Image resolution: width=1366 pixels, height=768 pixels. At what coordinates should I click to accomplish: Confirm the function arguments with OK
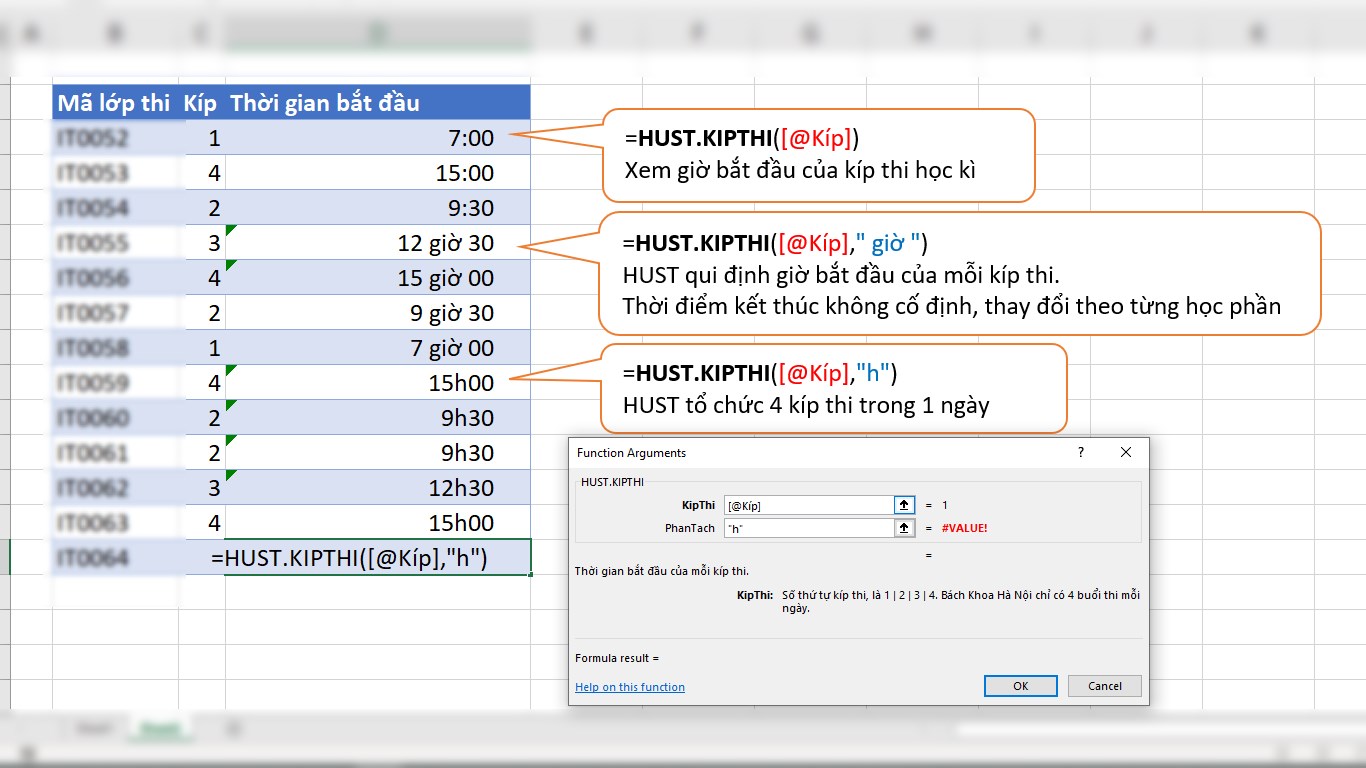coord(1020,686)
